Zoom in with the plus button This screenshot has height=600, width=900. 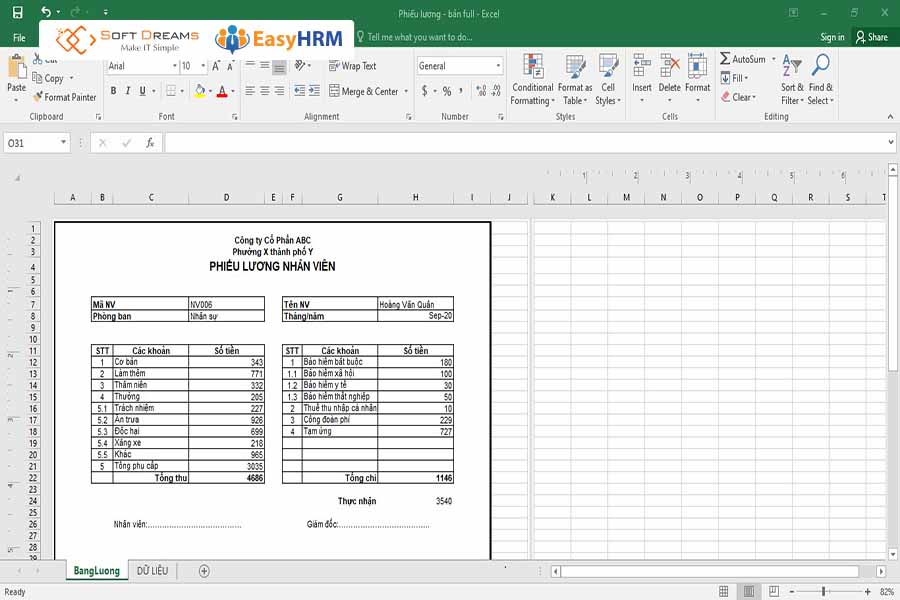tap(867, 591)
